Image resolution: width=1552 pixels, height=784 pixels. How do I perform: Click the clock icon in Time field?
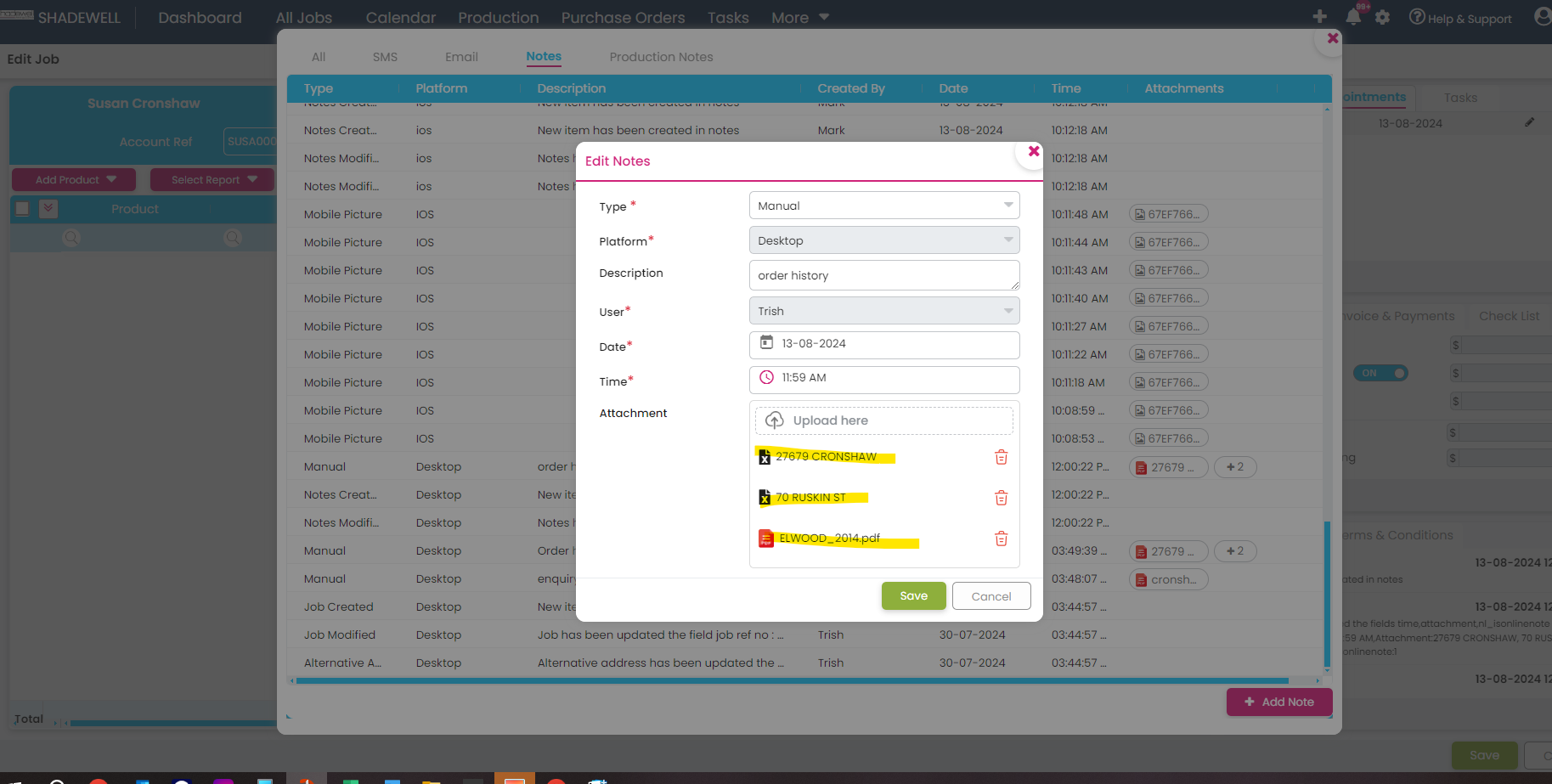pyautogui.click(x=766, y=377)
